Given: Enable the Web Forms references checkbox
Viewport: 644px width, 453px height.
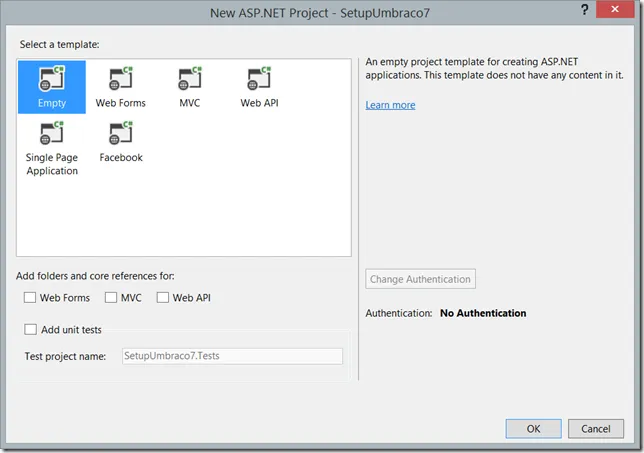Looking at the screenshot, I should point(30,298).
